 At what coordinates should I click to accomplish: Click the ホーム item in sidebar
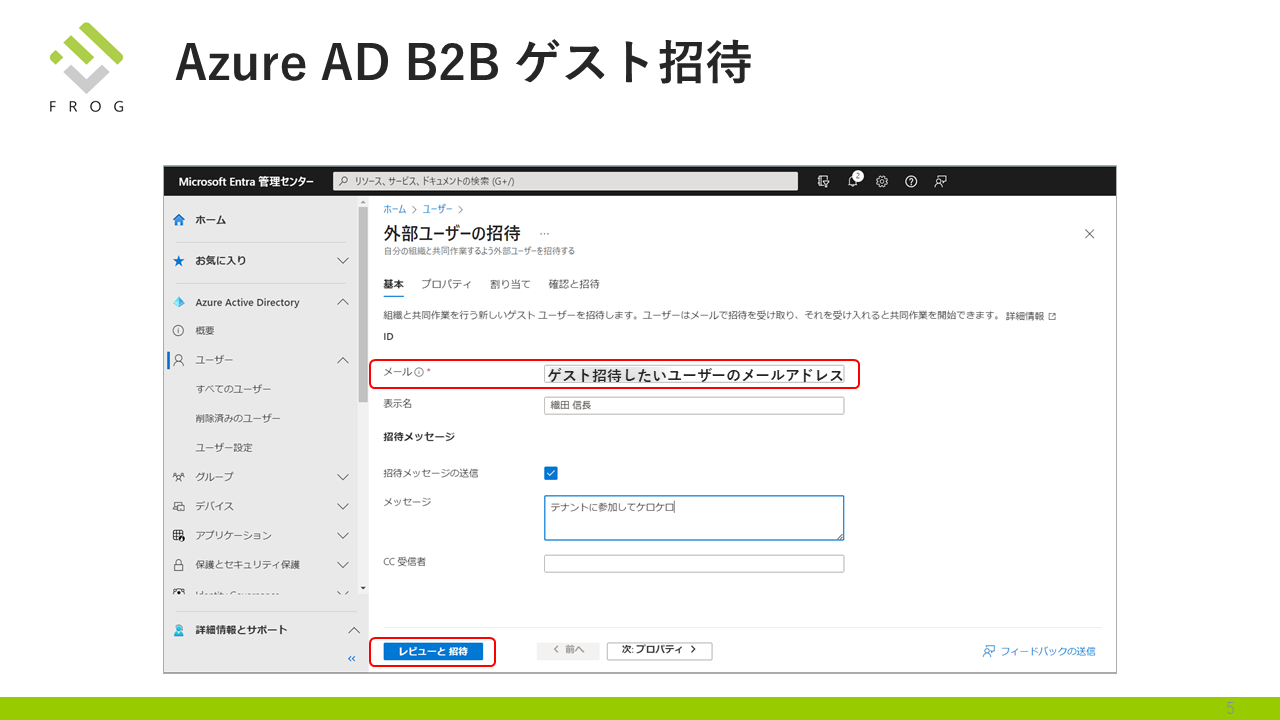[x=211, y=219]
